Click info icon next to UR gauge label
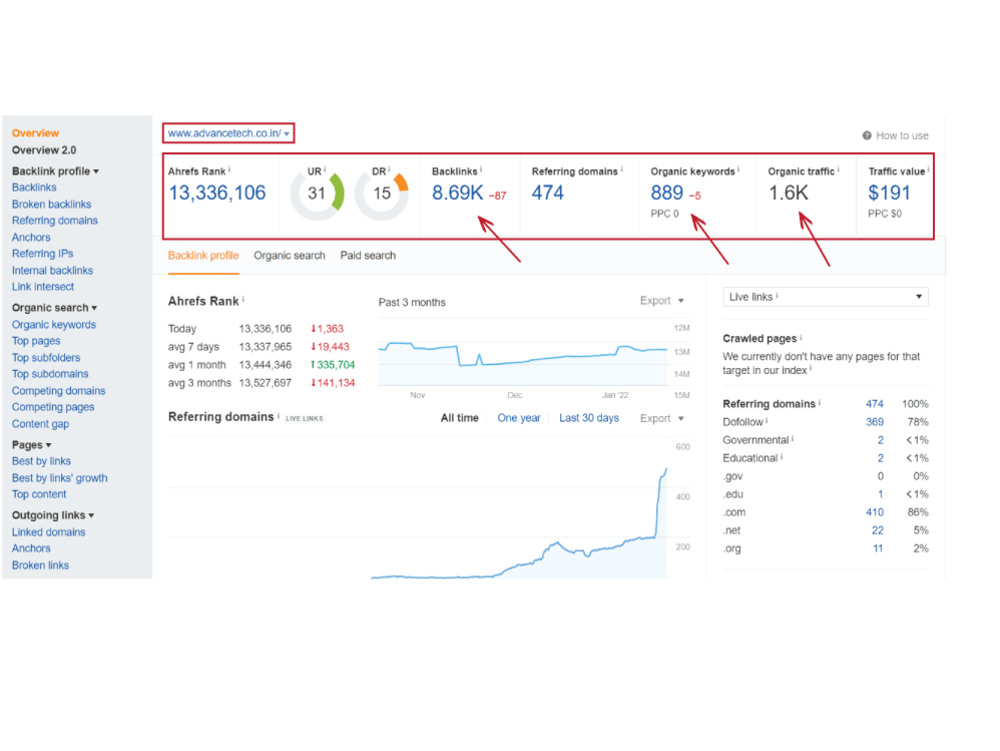Image resolution: width=1000 pixels, height=751 pixels. (x=325, y=170)
